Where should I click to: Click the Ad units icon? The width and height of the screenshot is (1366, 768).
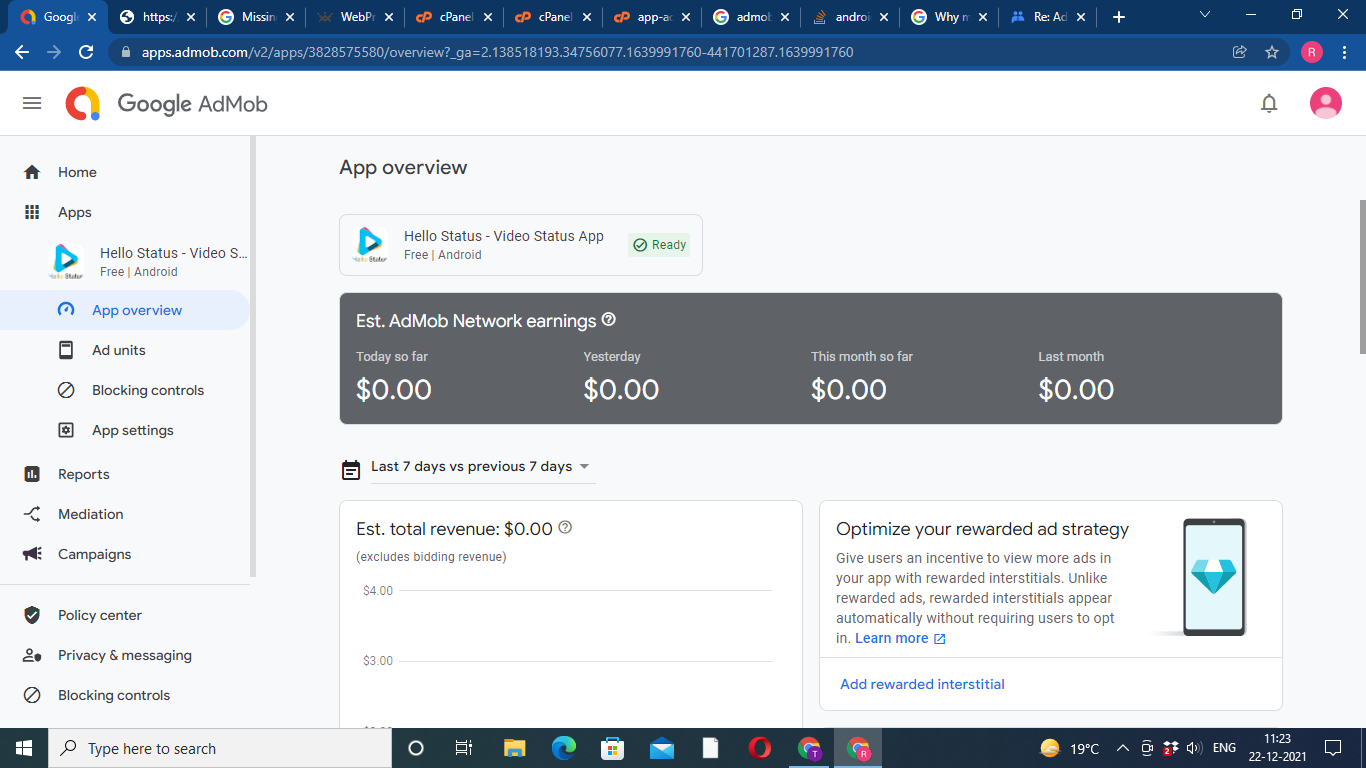pyautogui.click(x=66, y=350)
